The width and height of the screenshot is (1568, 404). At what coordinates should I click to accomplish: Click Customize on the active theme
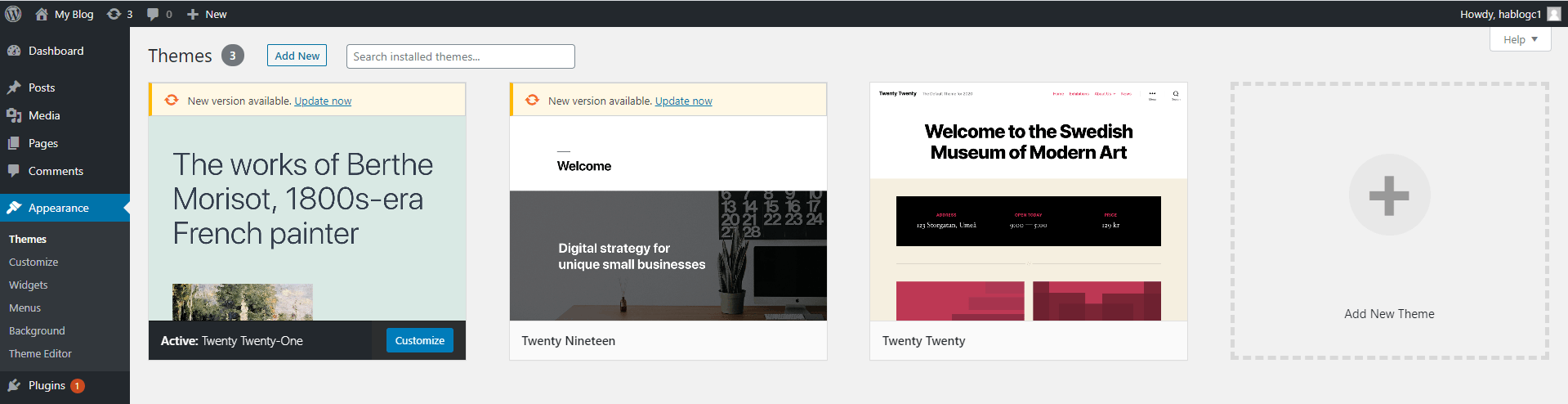(x=419, y=340)
